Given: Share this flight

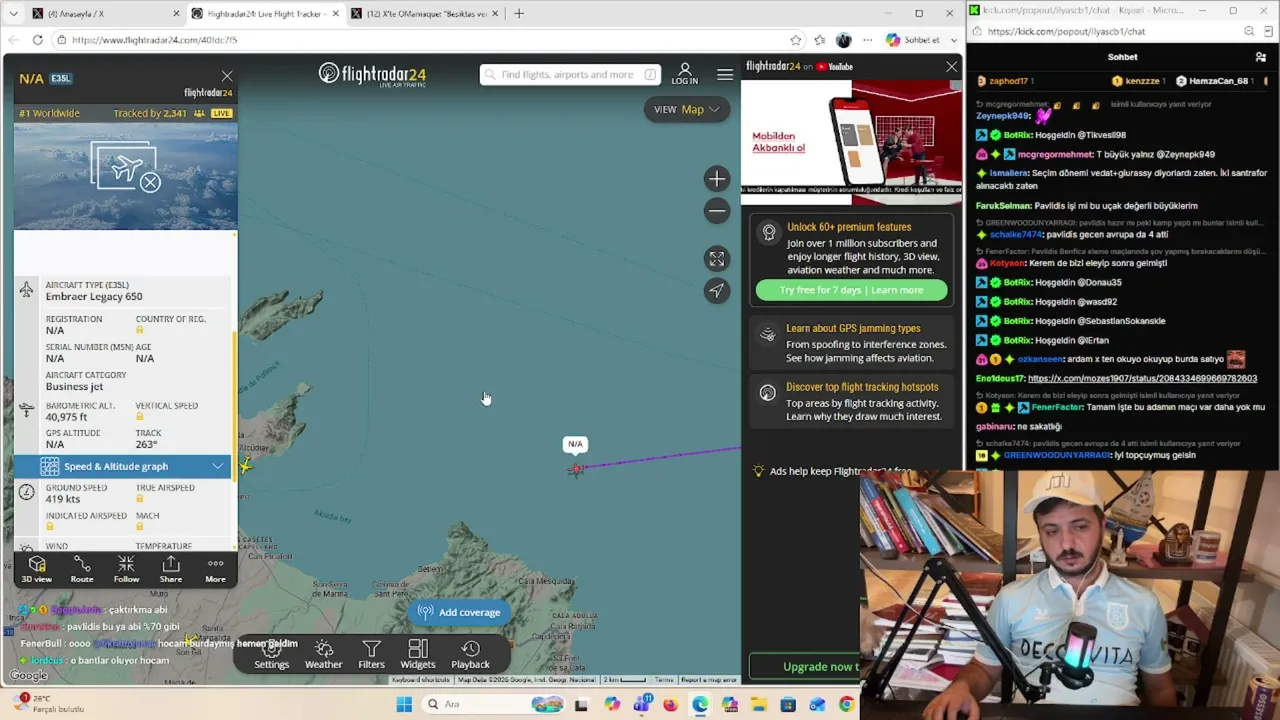Looking at the screenshot, I should tap(171, 570).
